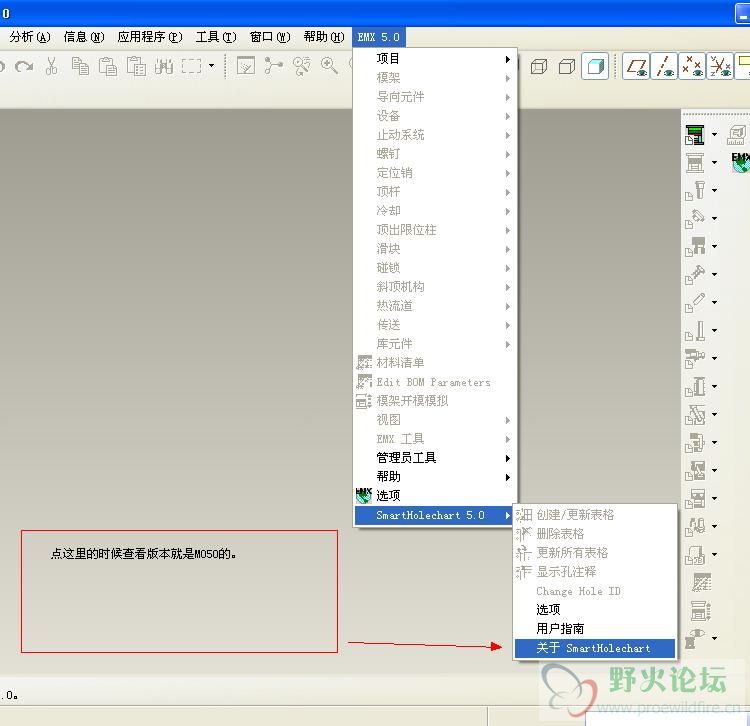This screenshot has height=726, width=750.
Task: Click the EMX plates icon
Action: 695,163
